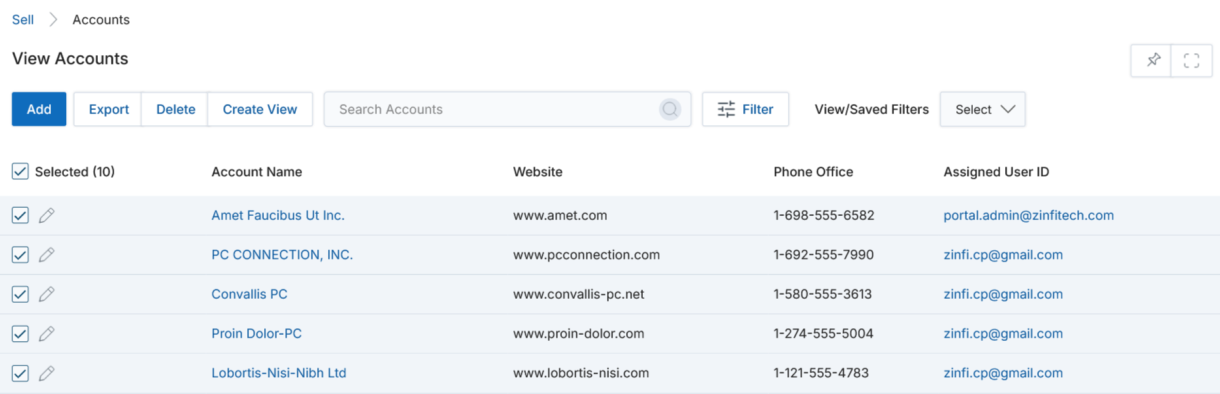The image size is (1220, 394).
Task: Open Amet Faucibus Ut Inc. account
Action: pyautogui.click(x=278, y=215)
